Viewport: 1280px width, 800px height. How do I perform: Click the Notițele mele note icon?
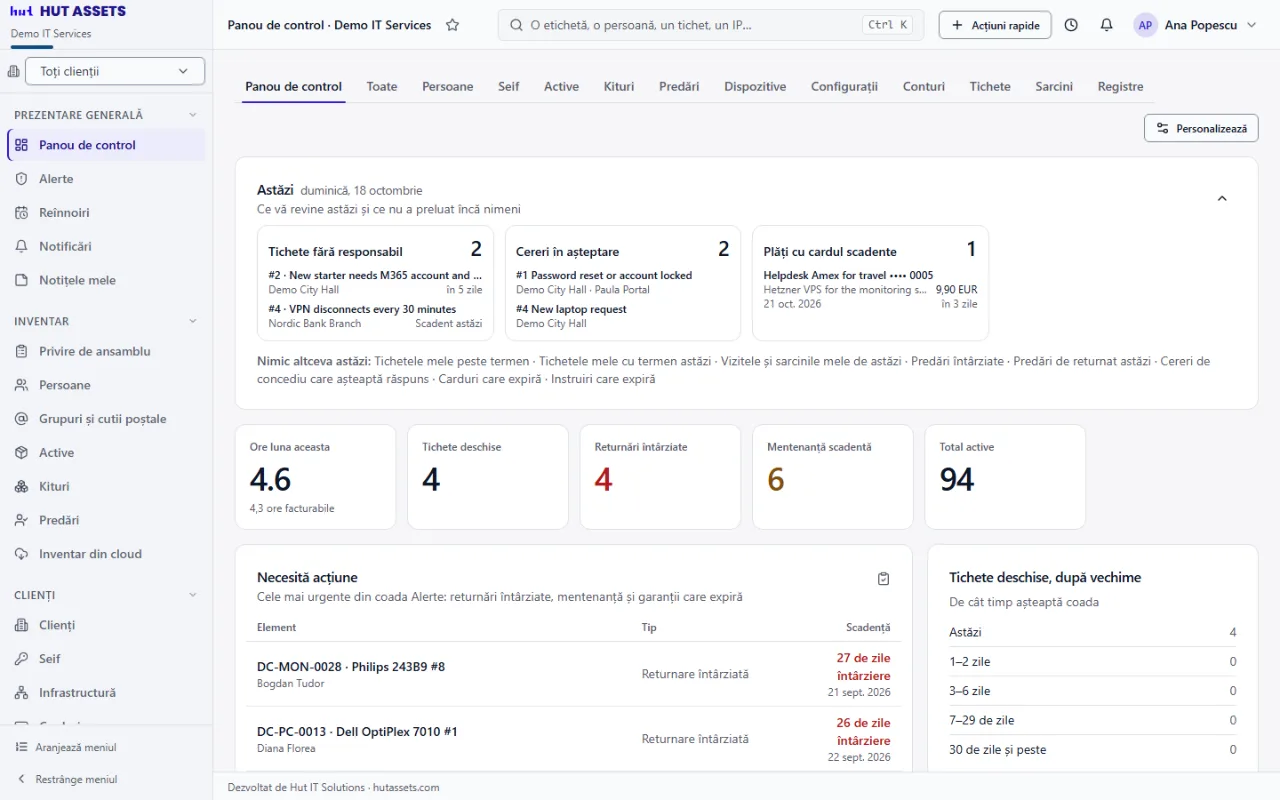click(x=21, y=281)
